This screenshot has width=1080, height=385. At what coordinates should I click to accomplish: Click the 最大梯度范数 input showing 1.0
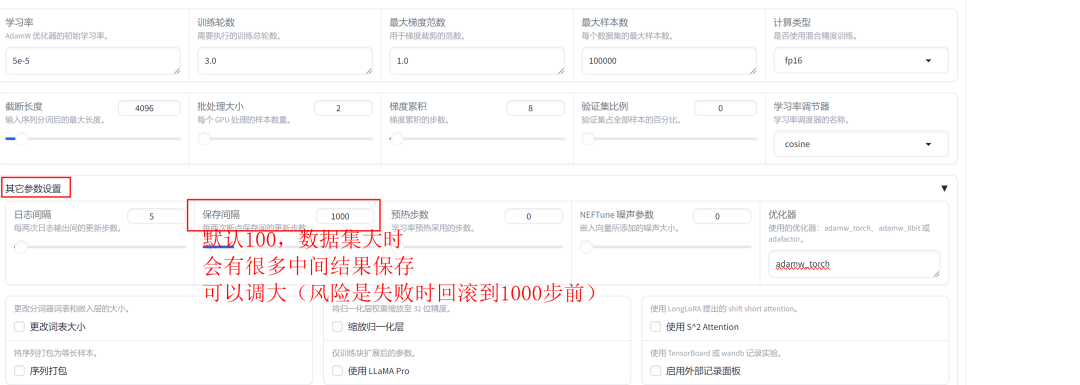(x=477, y=61)
